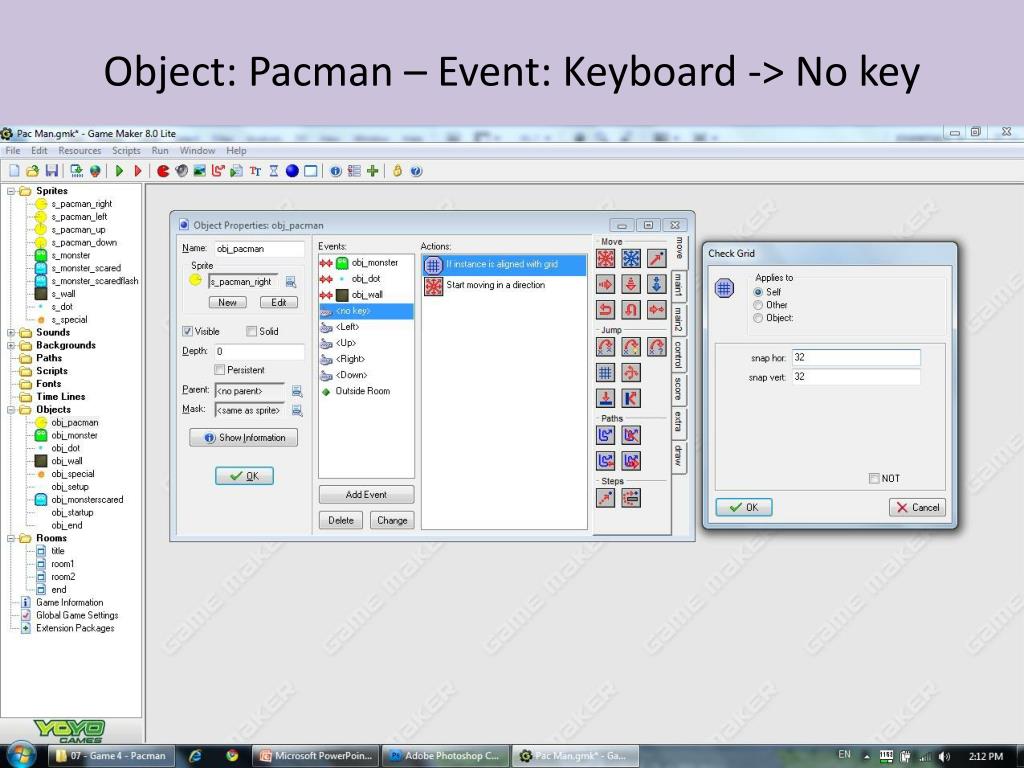Image resolution: width=1024 pixels, height=768 pixels.
Task: Run in debug mode with the red play icon
Action: 138,171
